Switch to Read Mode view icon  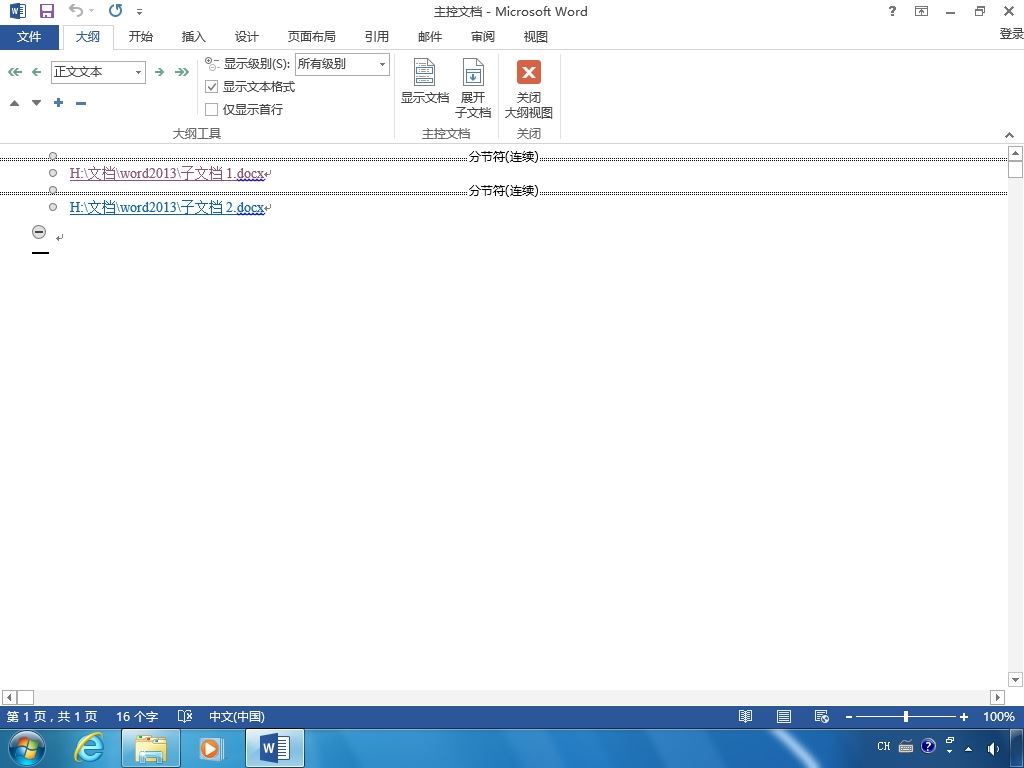pyautogui.click(x=745, y=716)
